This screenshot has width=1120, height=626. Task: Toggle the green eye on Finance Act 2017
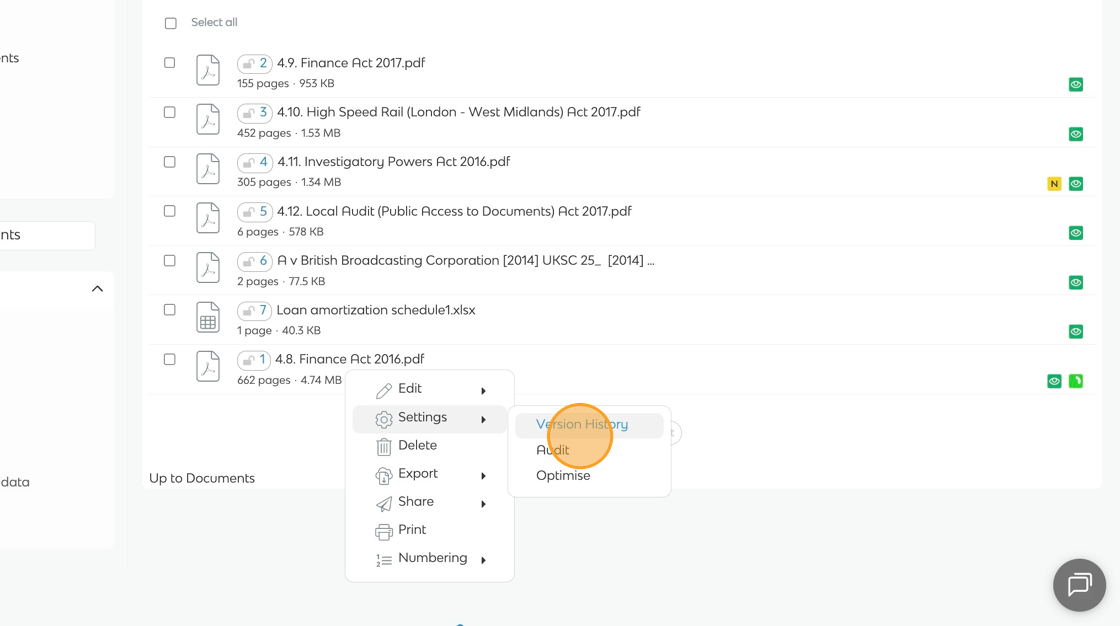click(x=1076, y=85)
